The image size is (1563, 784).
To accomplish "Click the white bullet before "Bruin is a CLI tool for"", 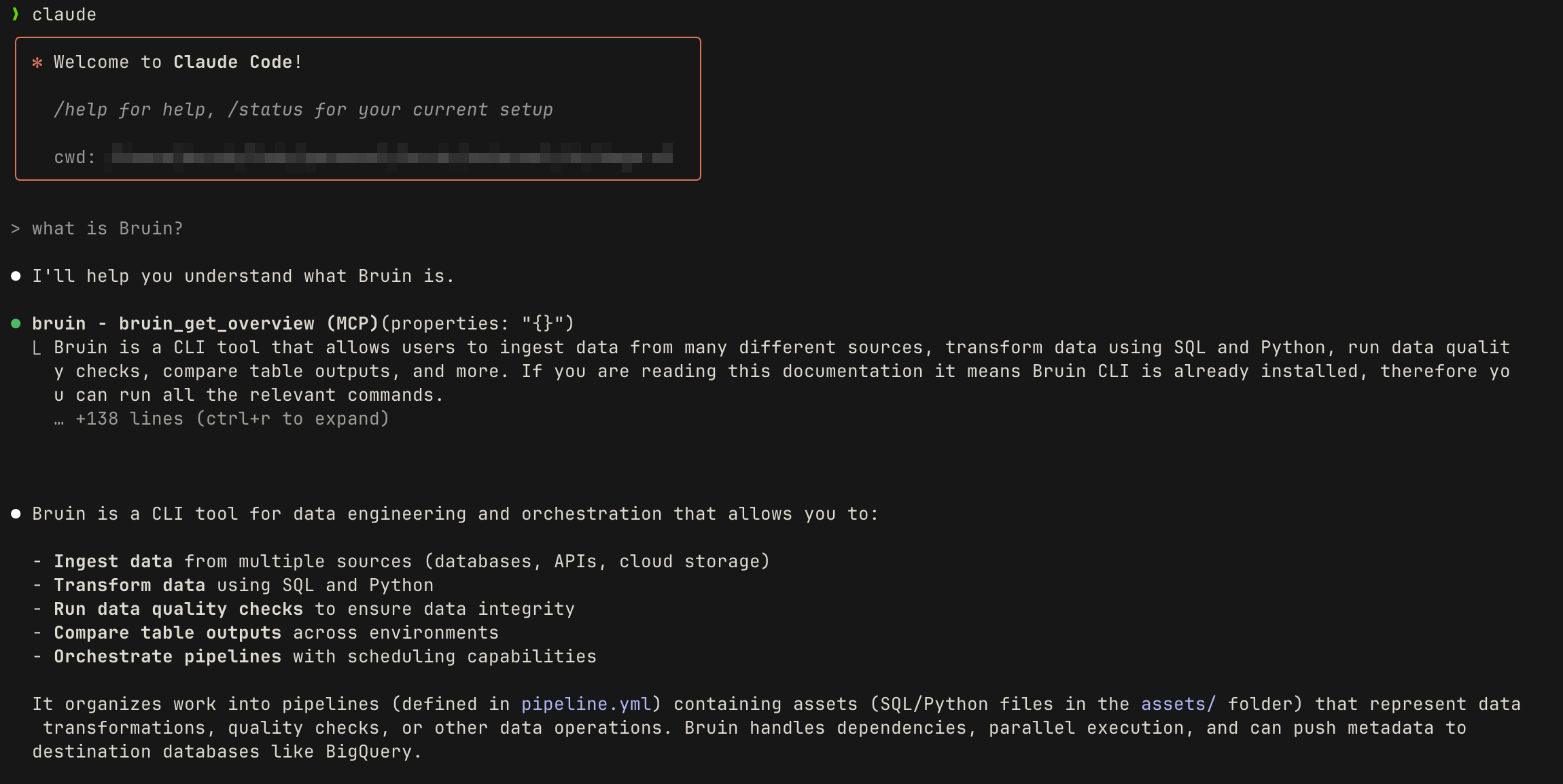I will (x=16, y=514).
